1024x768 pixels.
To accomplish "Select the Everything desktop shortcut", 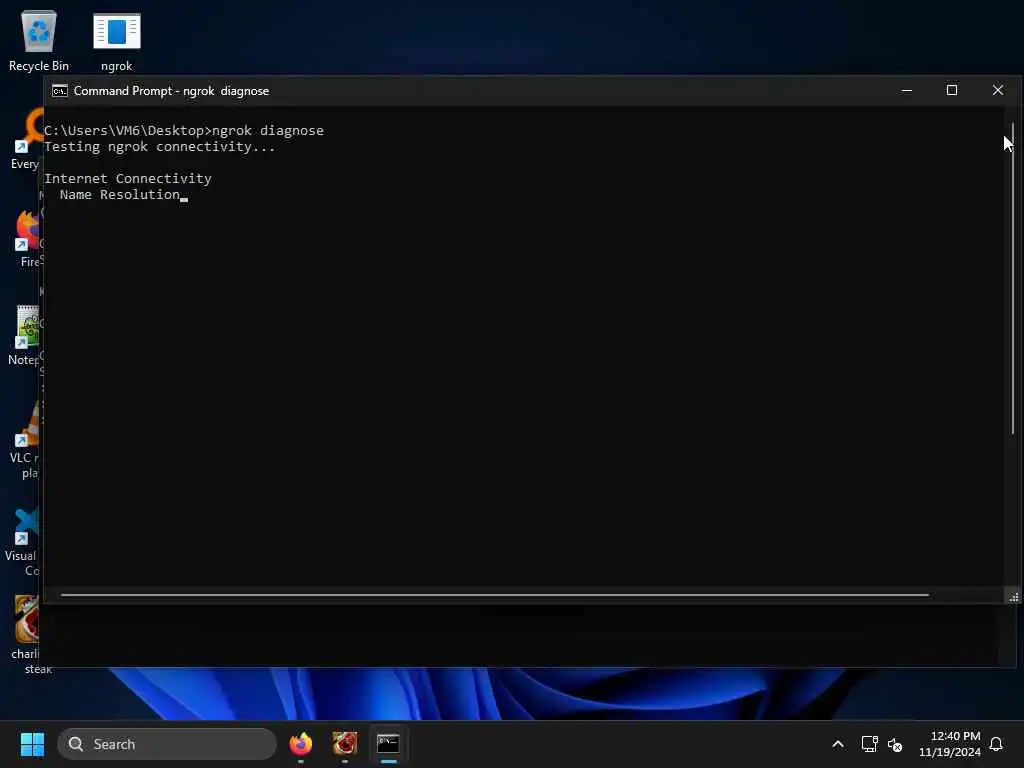I will click(26, 140).
